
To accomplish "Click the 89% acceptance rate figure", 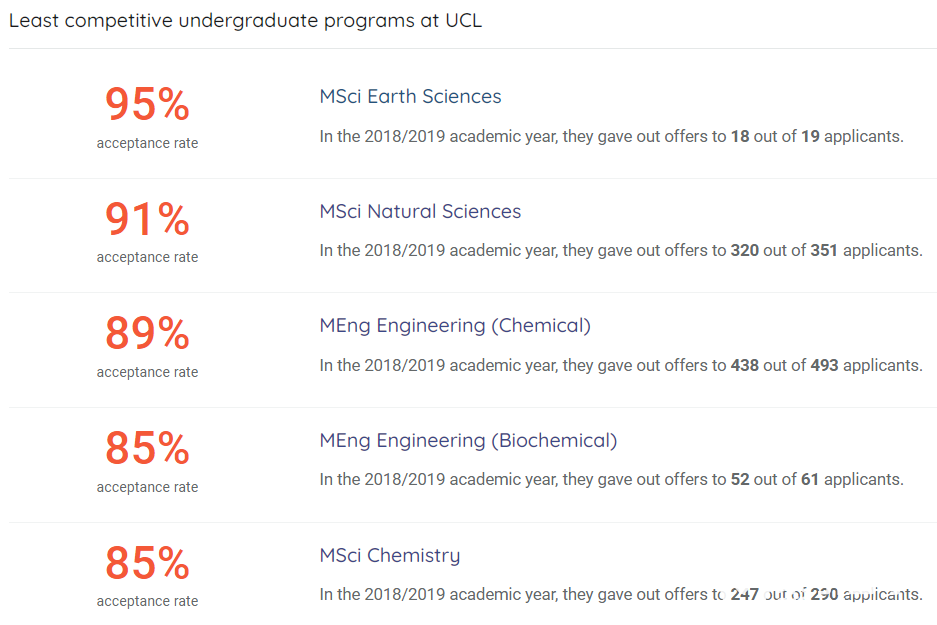I will 147,333.
